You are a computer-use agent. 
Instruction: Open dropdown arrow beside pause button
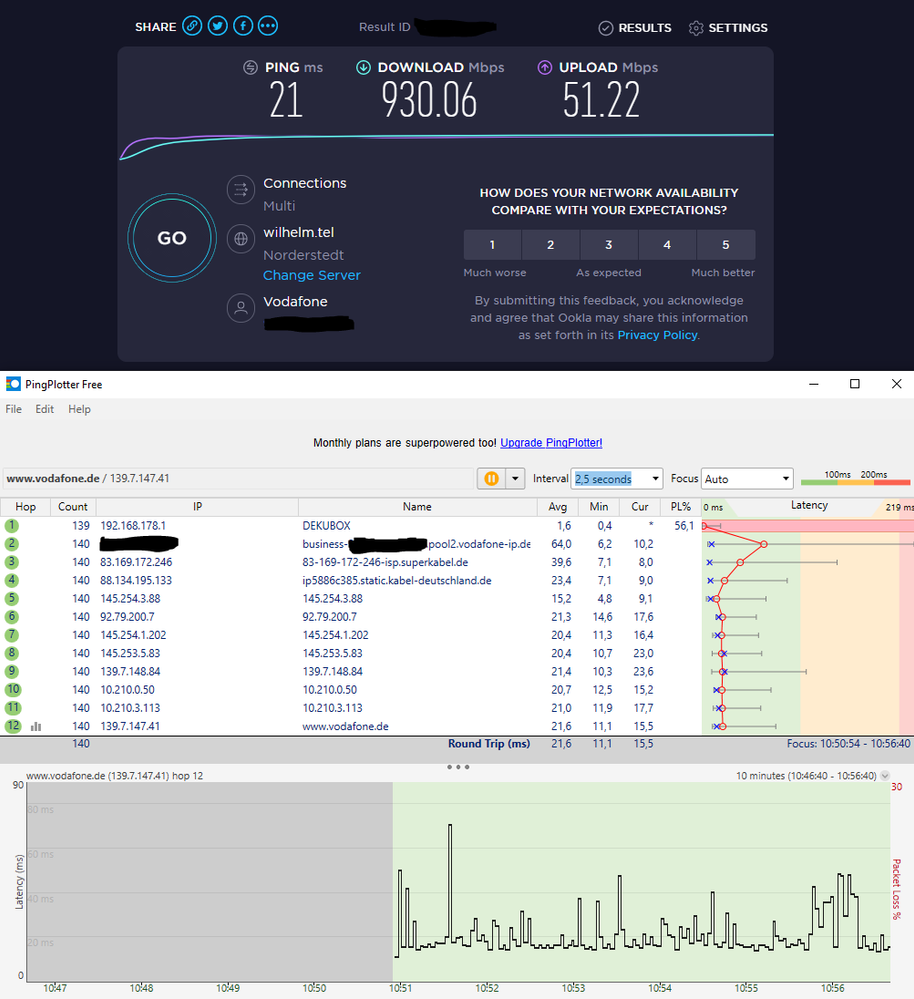pos(515,478)
